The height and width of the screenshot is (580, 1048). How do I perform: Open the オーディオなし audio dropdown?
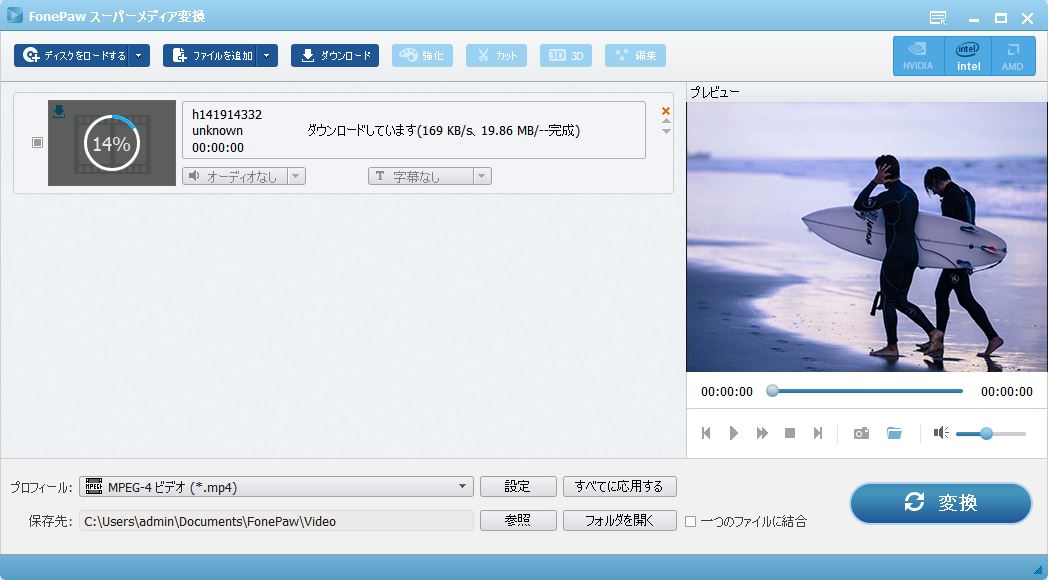pyautogui.click(x=244, y=176)
